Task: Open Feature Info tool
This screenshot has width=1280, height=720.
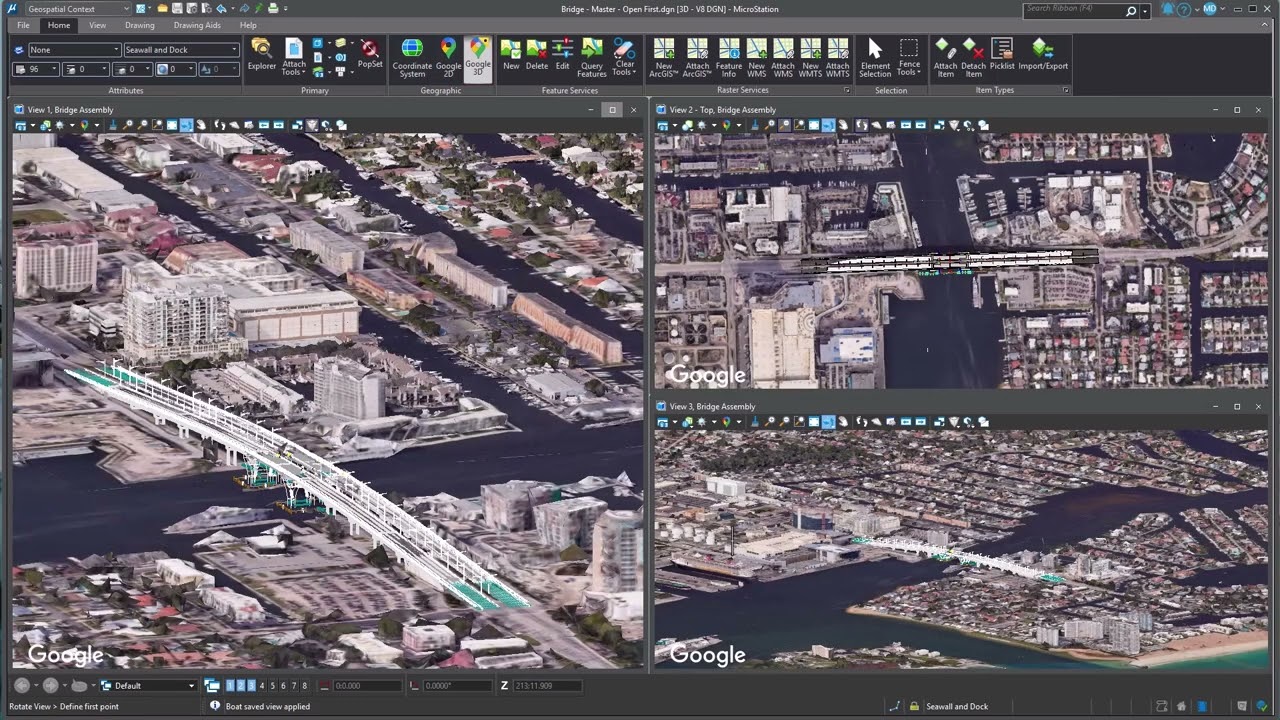Action: [729, 58]
